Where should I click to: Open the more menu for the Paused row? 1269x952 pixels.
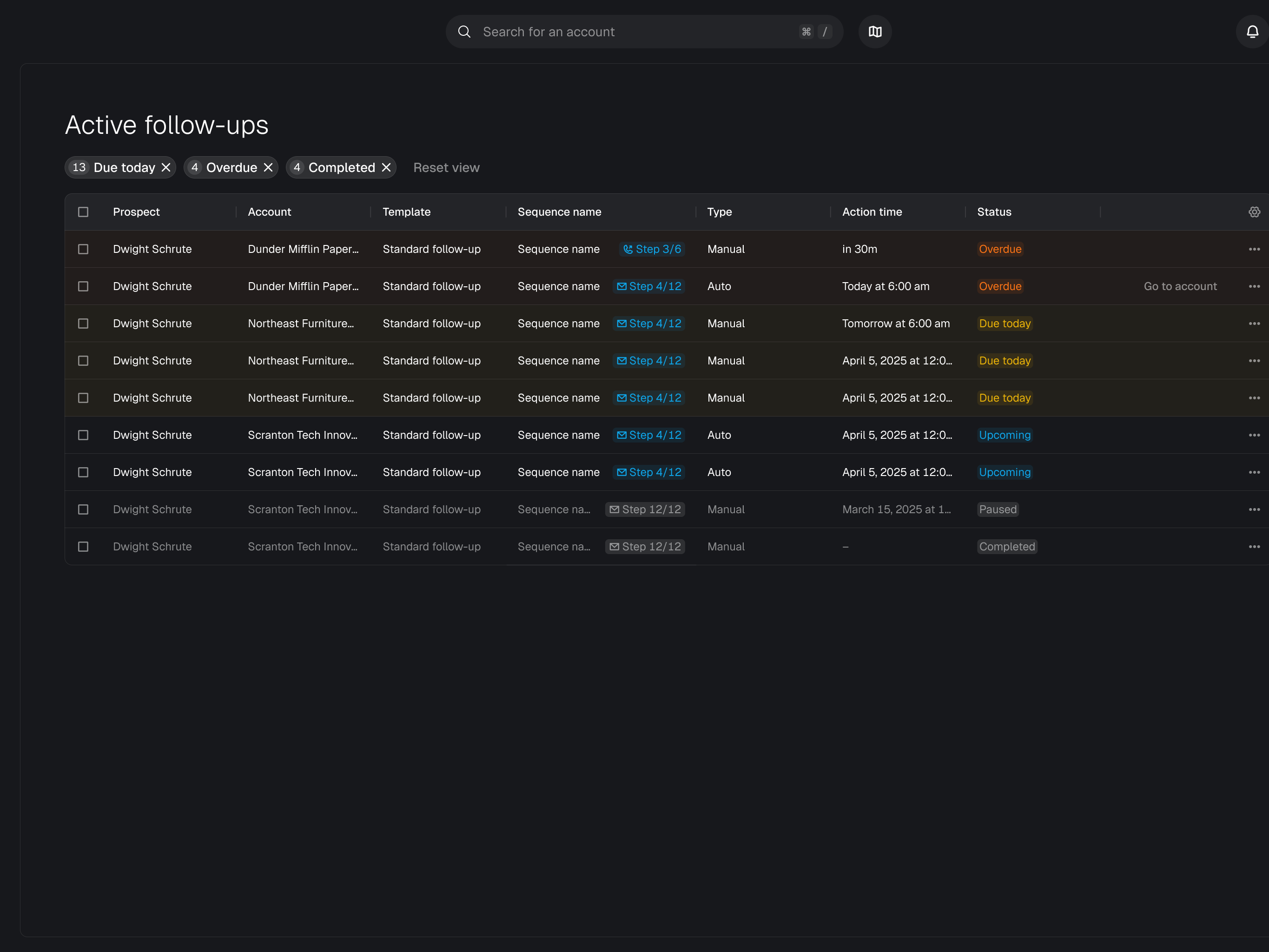[x=1254, y=509]
